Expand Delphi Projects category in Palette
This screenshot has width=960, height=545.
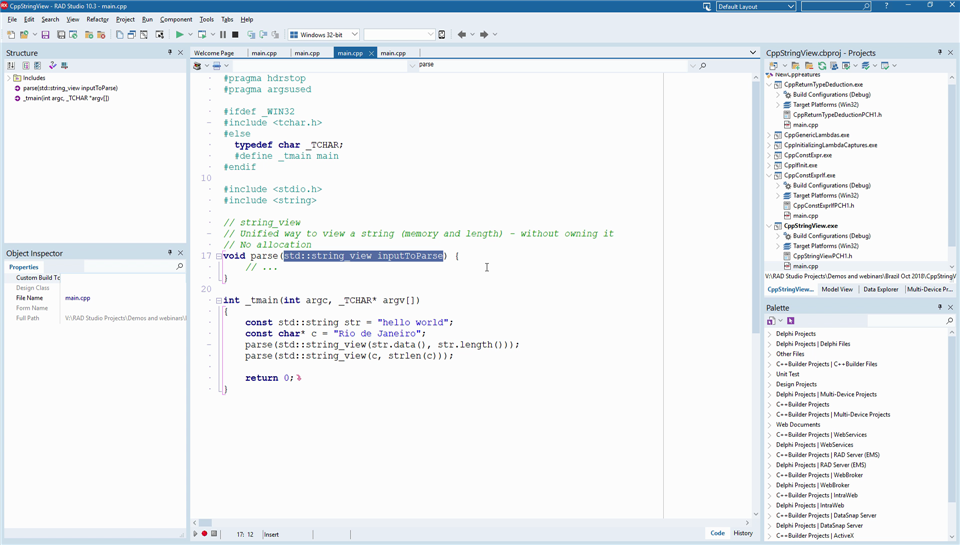770,334
